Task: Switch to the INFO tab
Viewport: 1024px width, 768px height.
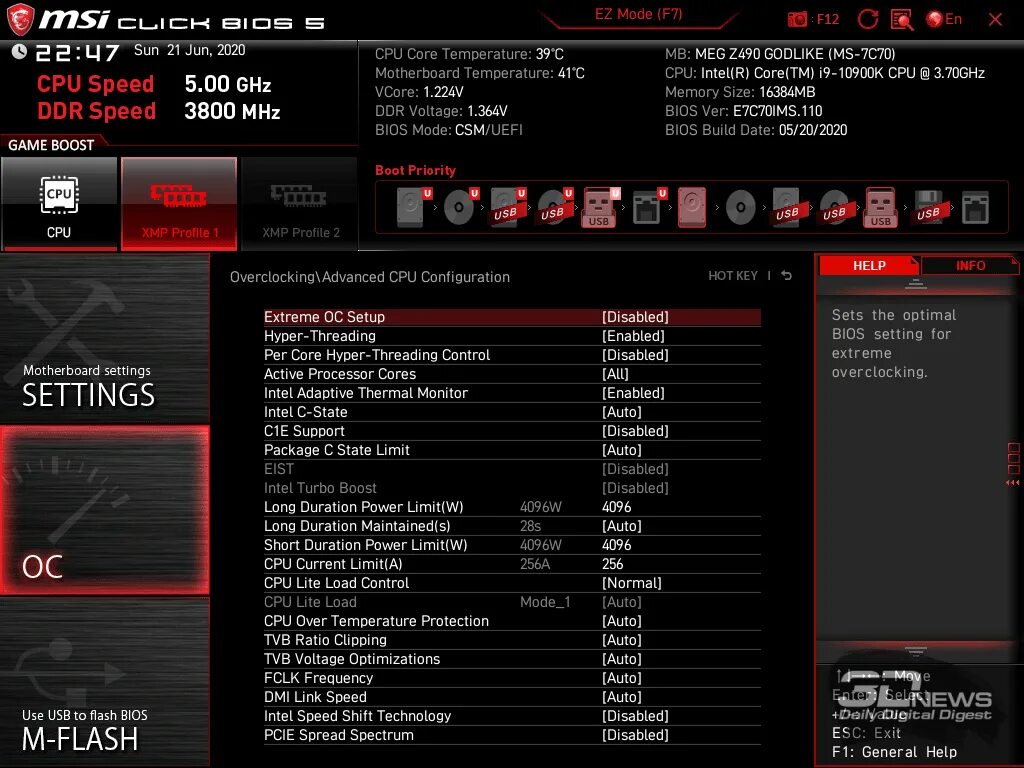Action: click(970, 265)
